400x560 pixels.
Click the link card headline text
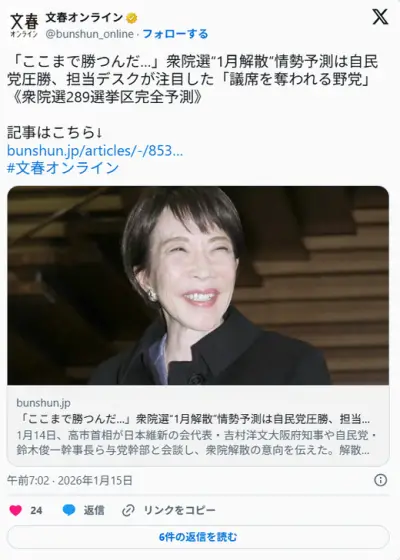pos(193,419)
